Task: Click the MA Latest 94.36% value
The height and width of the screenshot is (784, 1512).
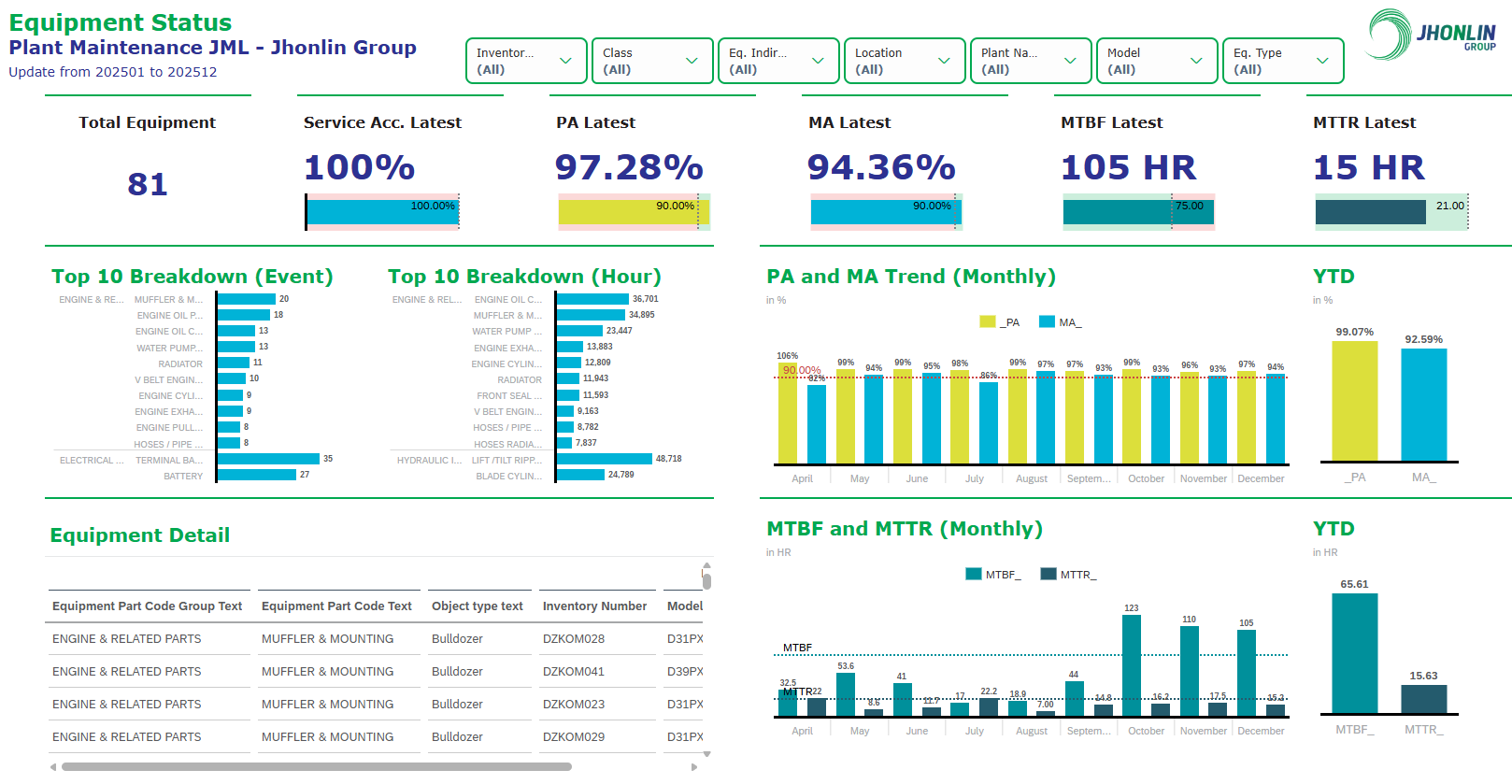Action: pos(881,167)
